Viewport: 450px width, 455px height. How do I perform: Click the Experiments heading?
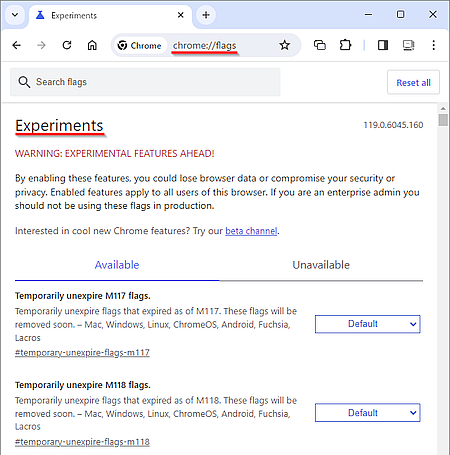click(59, 126)
